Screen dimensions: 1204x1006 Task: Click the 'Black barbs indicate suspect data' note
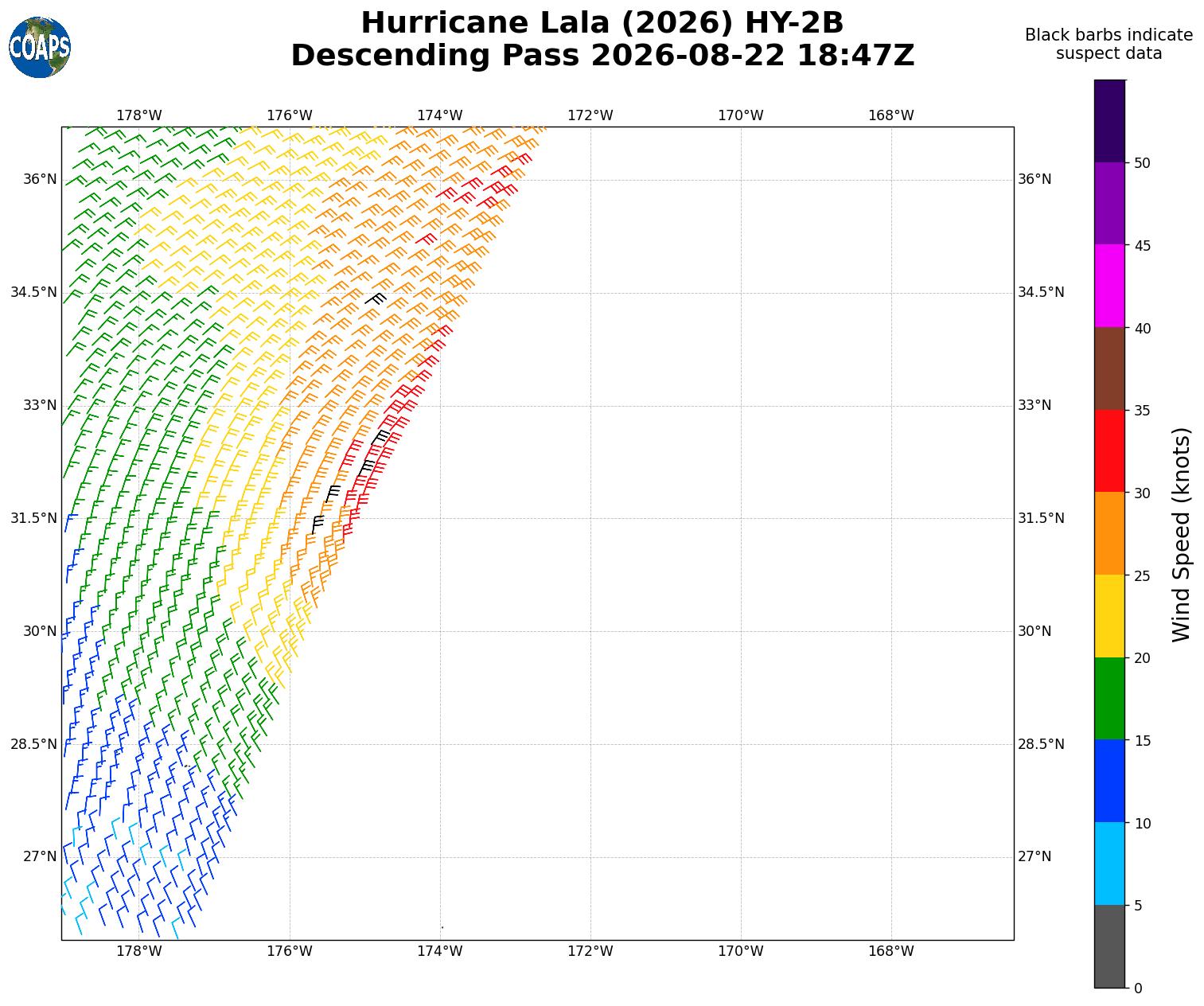tap(1109, 45)
